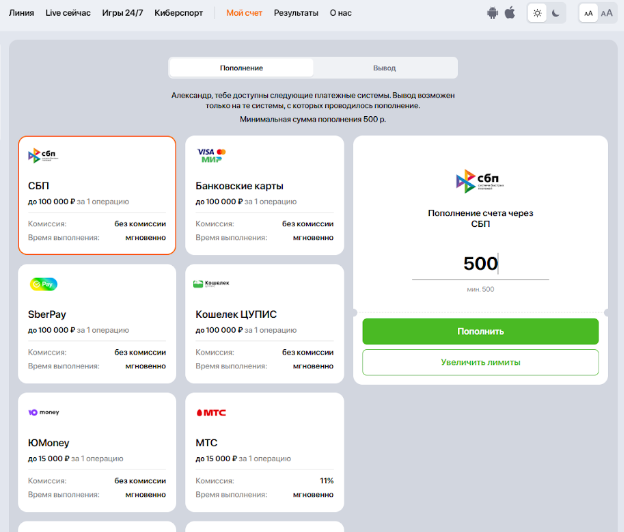
Task: Choose the ЮMoney payment method
Action: pyautogui.click(x=97, y=452)
